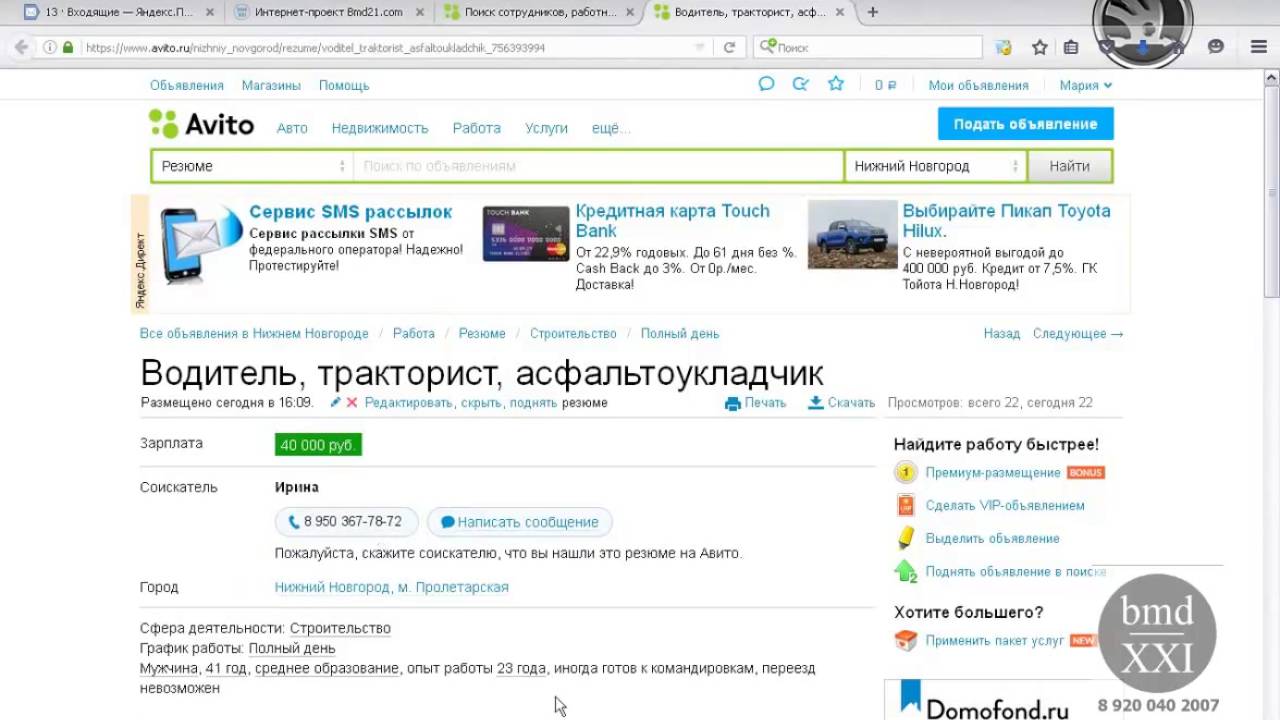Screen dimensions: 1280x720
Task: Click the Firefox back arrow button
Action: [21, 47]
